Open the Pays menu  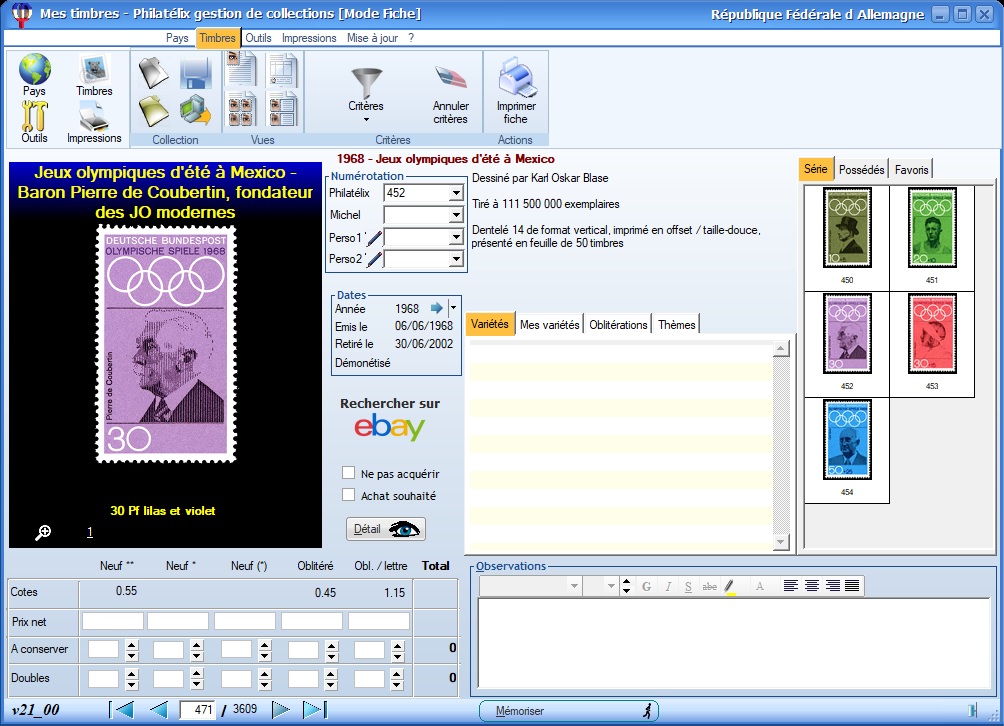pos(177,38)
